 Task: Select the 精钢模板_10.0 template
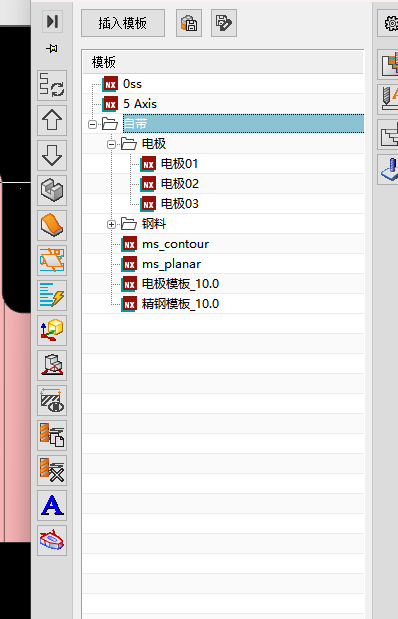tap(180, 304)
